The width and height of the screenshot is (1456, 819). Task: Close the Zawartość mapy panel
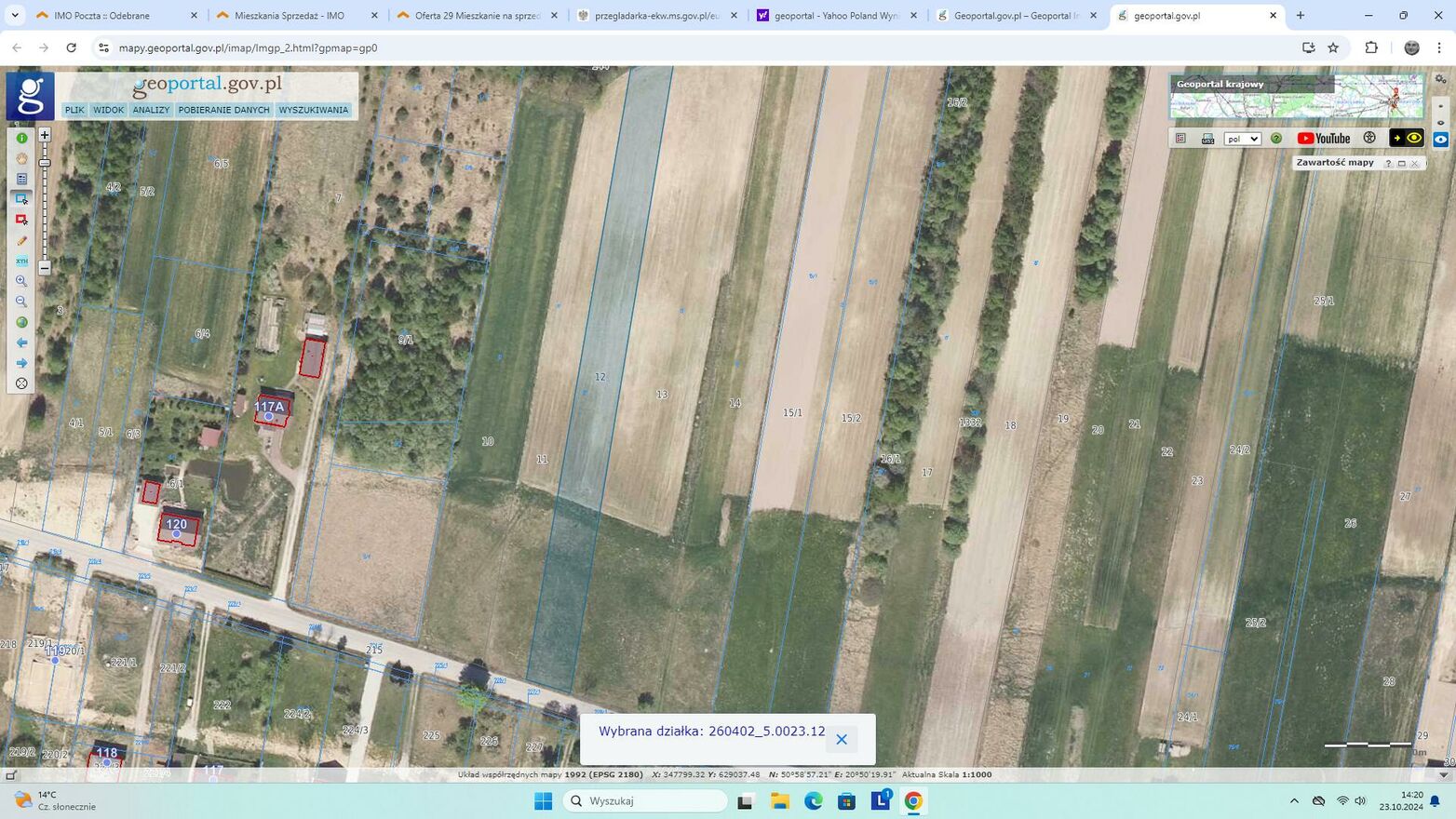(1415, 164)
